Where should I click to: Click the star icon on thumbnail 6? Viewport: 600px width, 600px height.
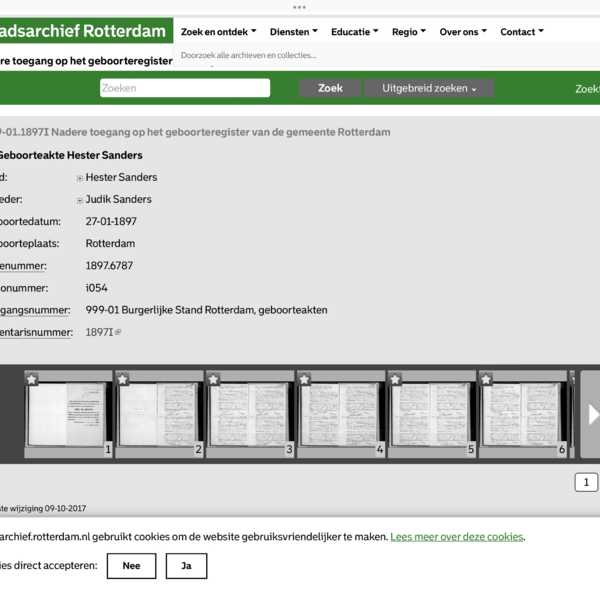click(x=486, y=380)
